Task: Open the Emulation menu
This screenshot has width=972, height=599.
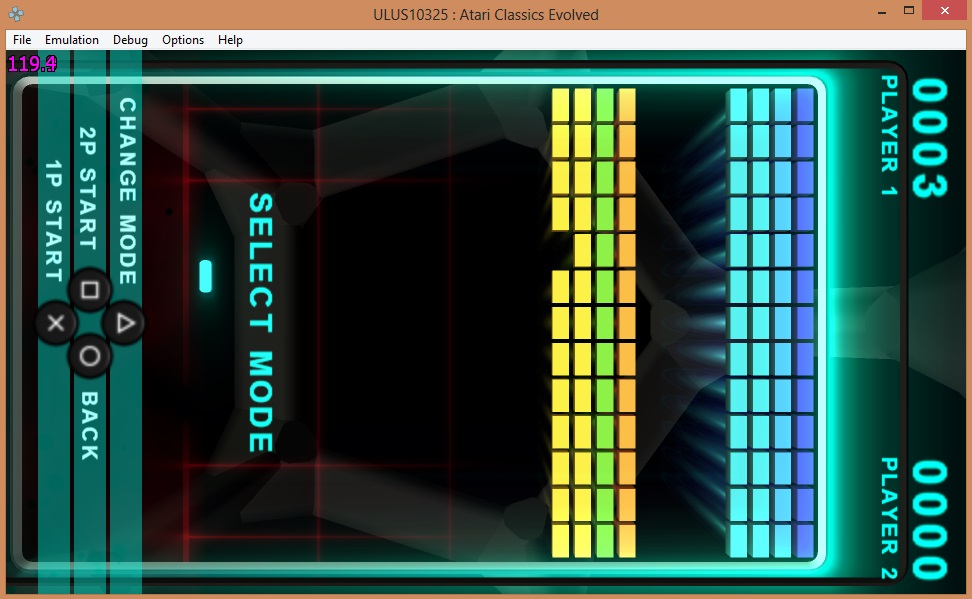Action: 72,40
